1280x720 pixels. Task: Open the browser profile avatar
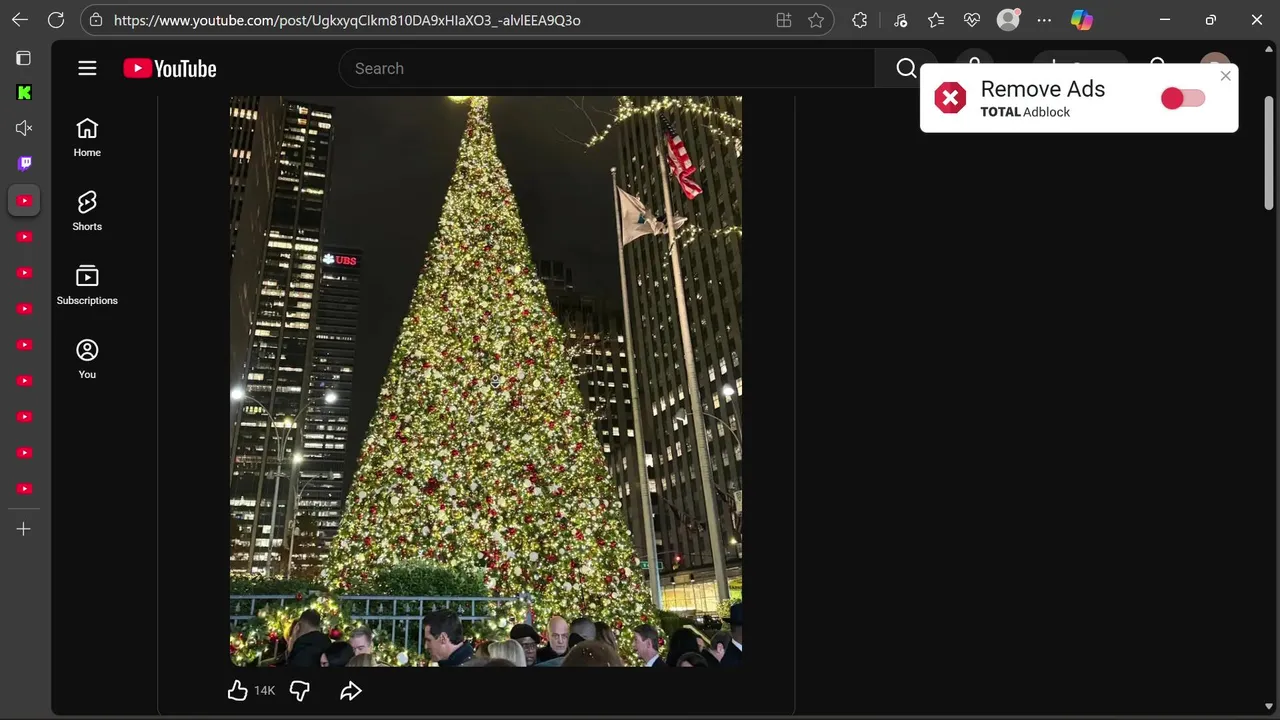(1008, 20)
